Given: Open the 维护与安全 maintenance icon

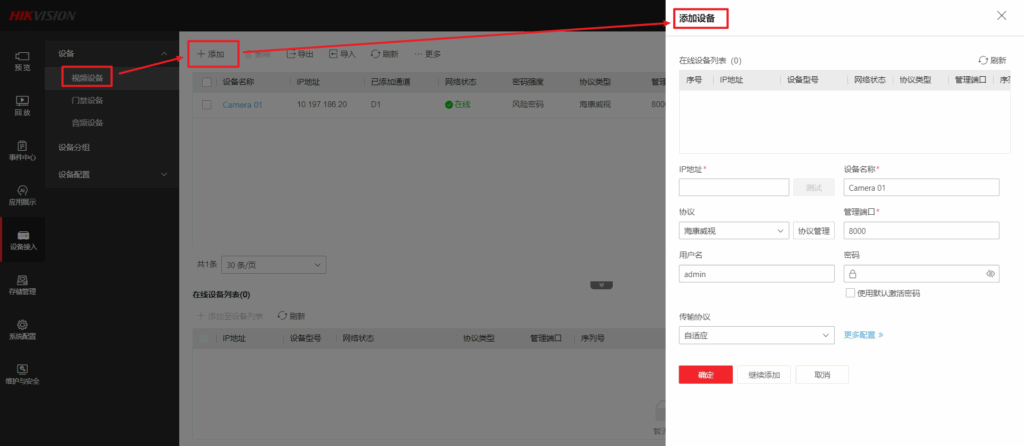Looking at the screenshot, I should click(x=22, y=375).
